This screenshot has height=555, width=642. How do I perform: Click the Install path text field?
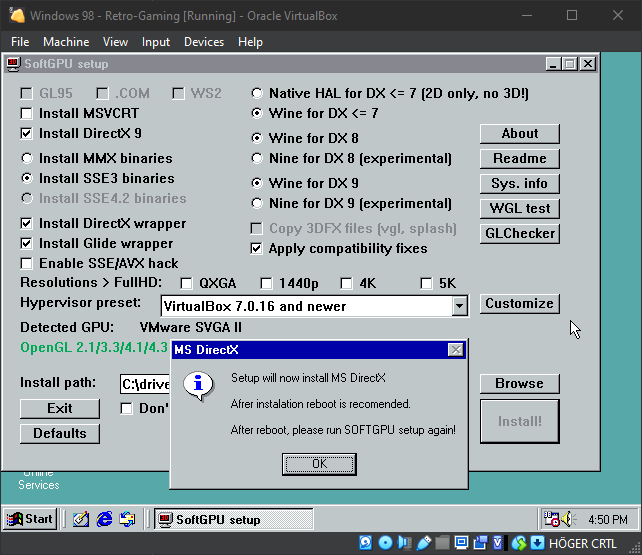click(x=145, y=384)
